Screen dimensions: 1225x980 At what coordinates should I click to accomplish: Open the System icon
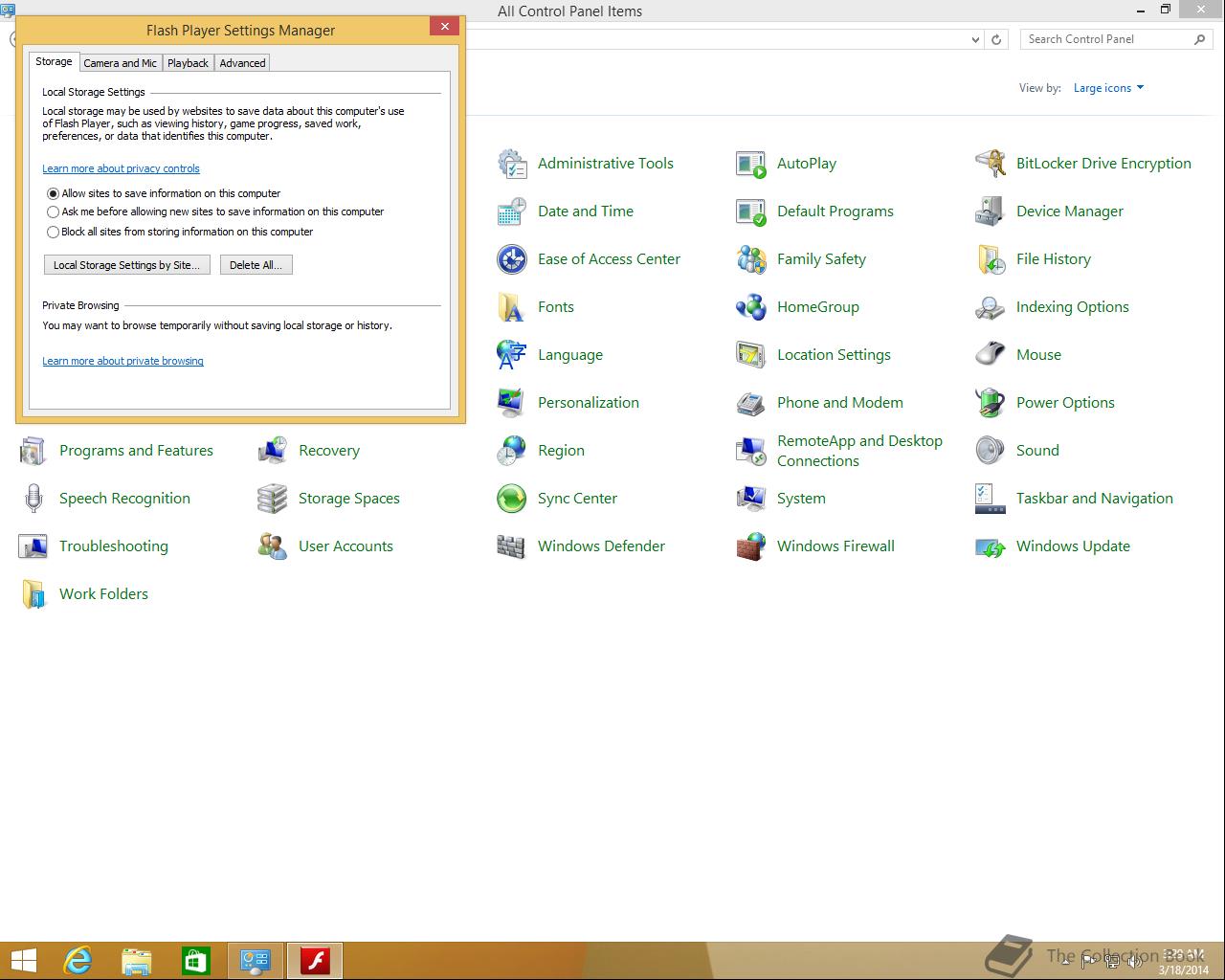[x=751, y=499]
